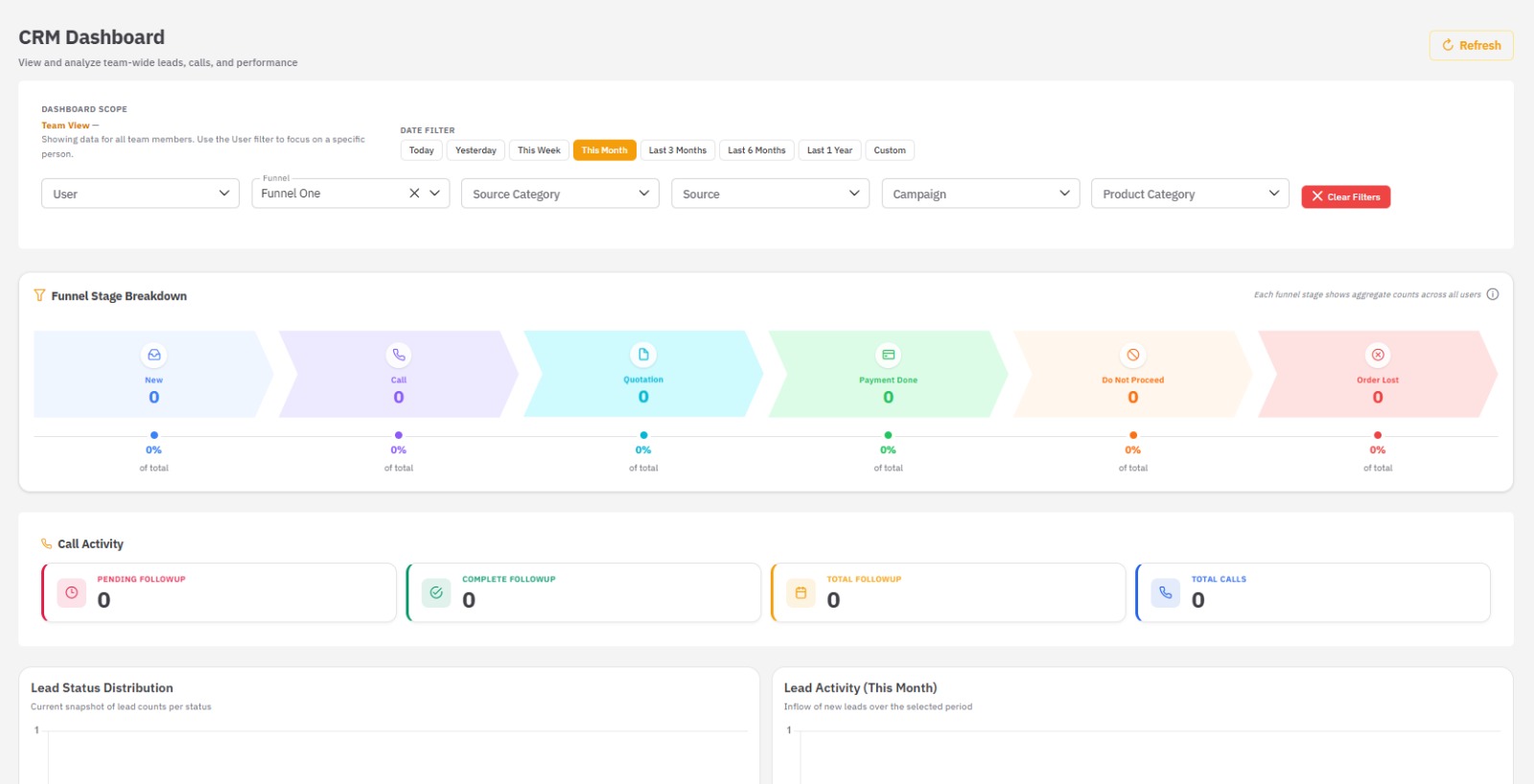This screenshot has height=784, width=1534.
Task: Click the Clear Filters button
Action: [x=1346, y=196]
